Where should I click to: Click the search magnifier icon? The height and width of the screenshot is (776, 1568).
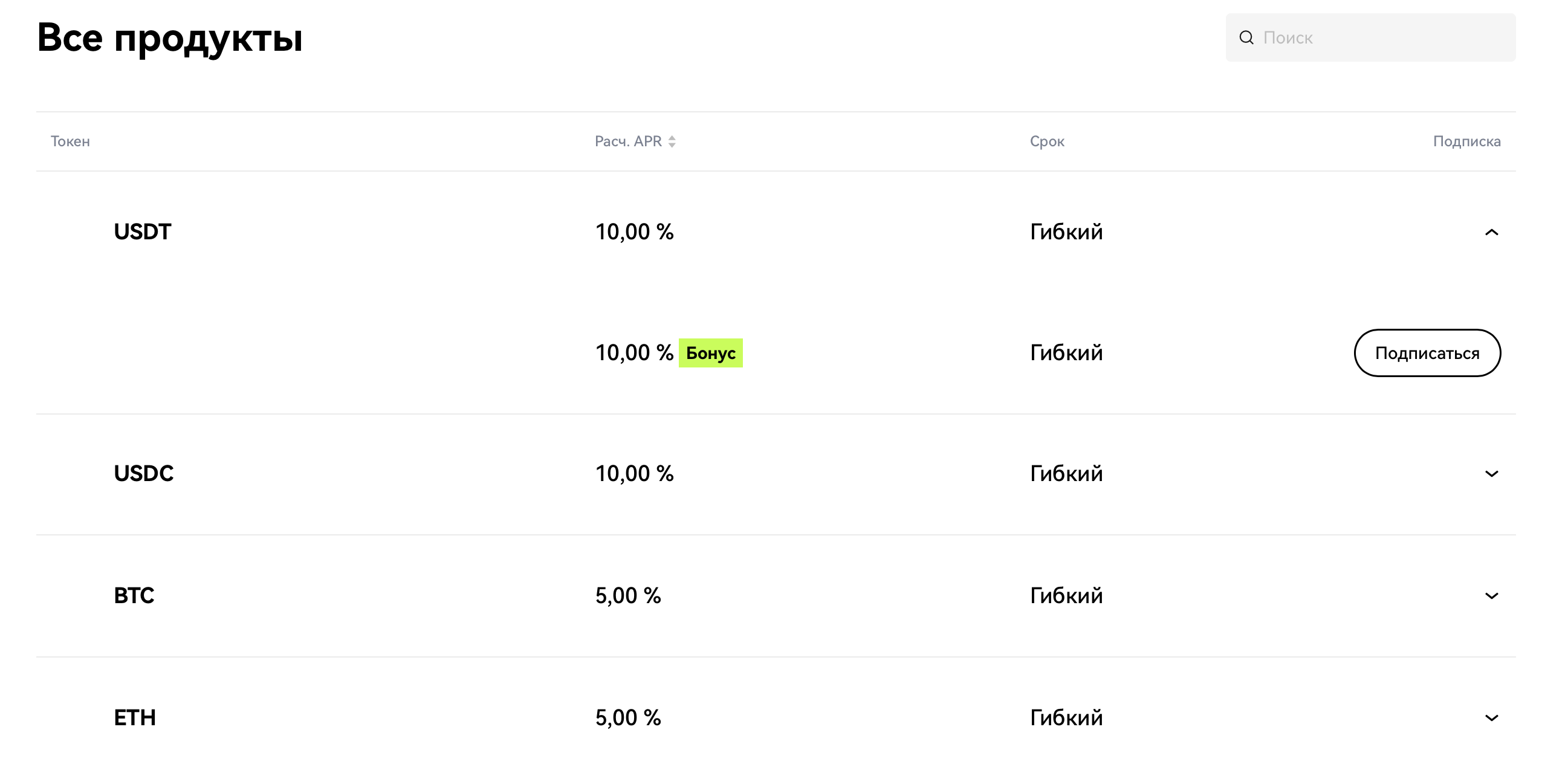(1246, 37)
